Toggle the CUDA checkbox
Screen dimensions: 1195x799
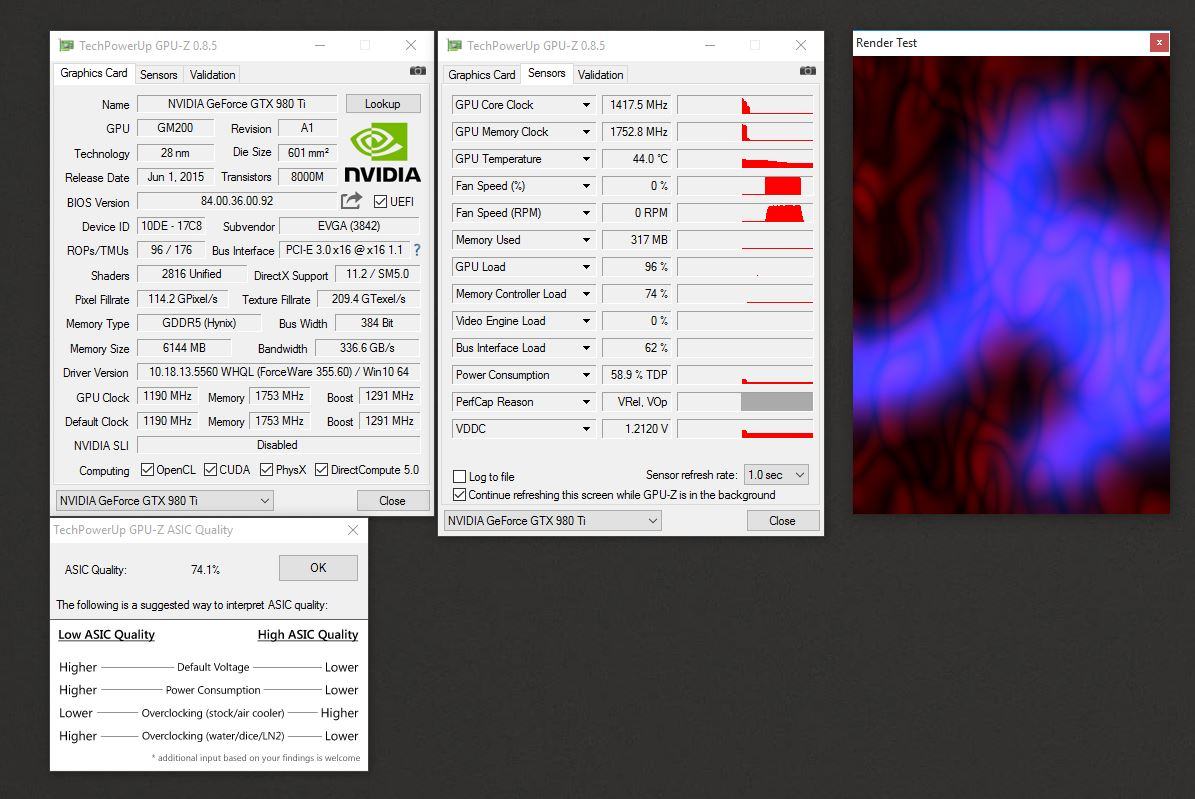tap(210, 470)
